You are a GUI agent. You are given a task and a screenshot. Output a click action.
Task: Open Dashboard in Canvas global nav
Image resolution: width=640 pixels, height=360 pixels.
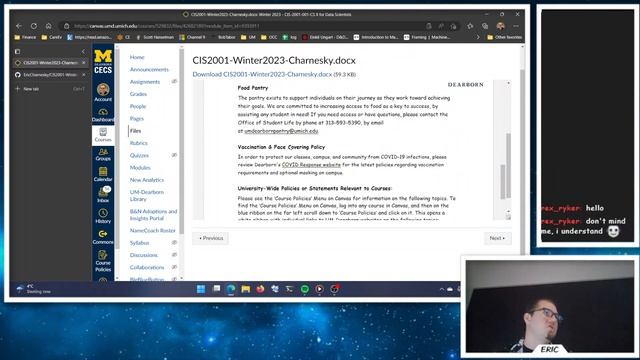tap(103, 115)
